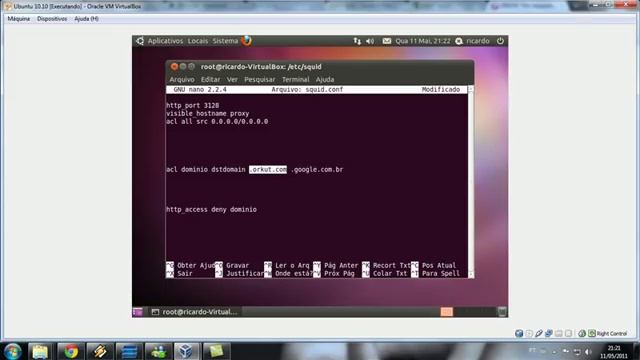Click the Justificar shortcut in nano

tap(240, 273)
